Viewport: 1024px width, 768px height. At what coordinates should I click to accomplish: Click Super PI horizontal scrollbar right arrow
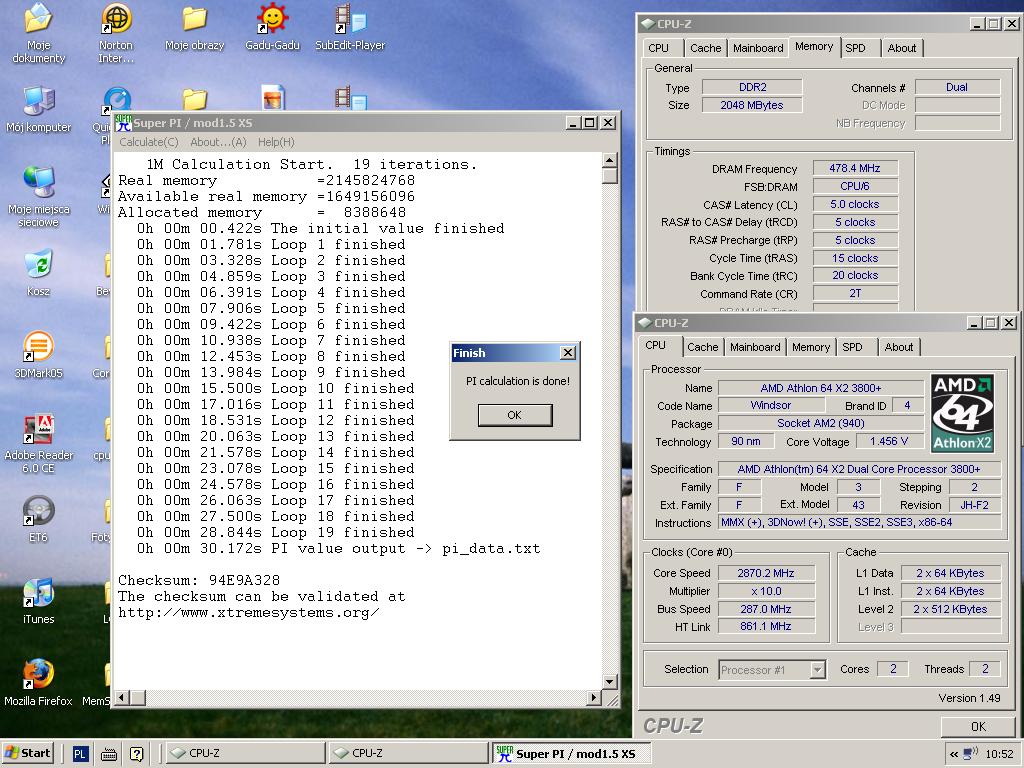pos(593,697)
